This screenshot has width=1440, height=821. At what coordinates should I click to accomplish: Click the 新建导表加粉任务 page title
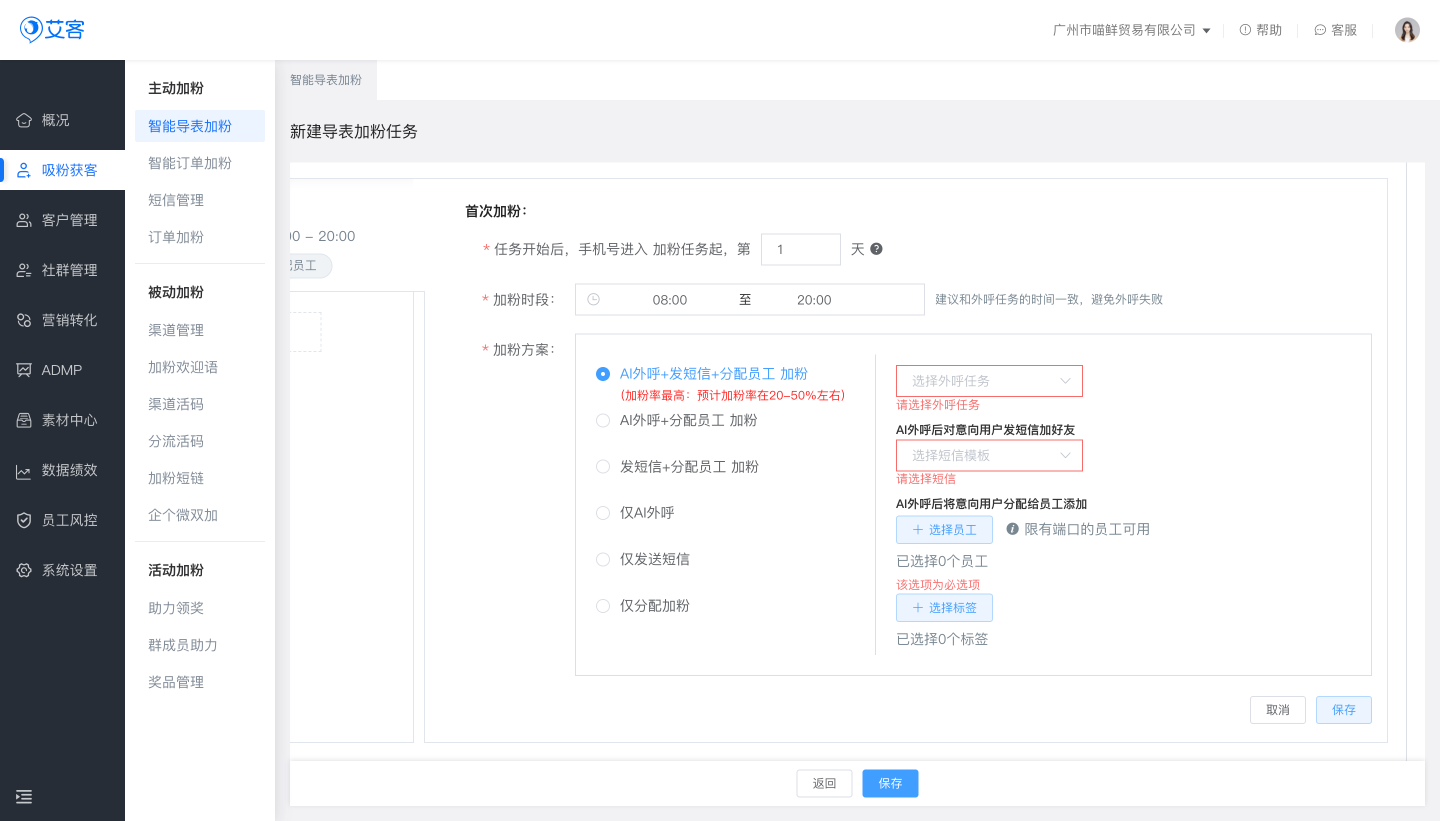pos(354,132)
